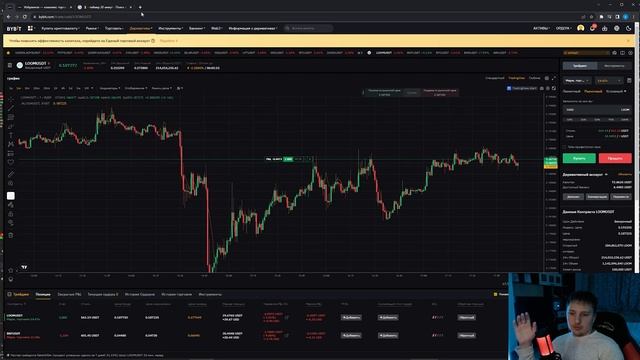
Task: Select the text annotation tool
Action: coord(11,135)
